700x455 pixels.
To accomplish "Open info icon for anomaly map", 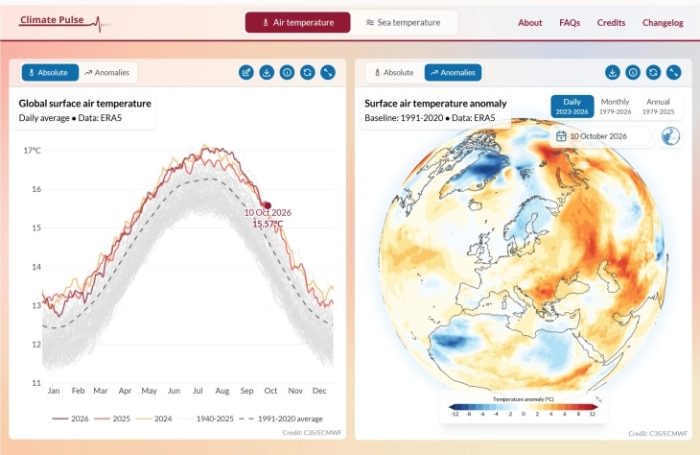I will pyautogui.click(x=633, y=72).
